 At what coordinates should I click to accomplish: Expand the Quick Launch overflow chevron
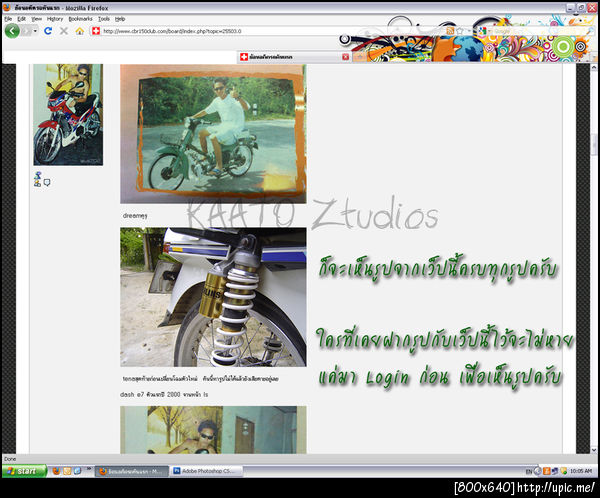89,469
